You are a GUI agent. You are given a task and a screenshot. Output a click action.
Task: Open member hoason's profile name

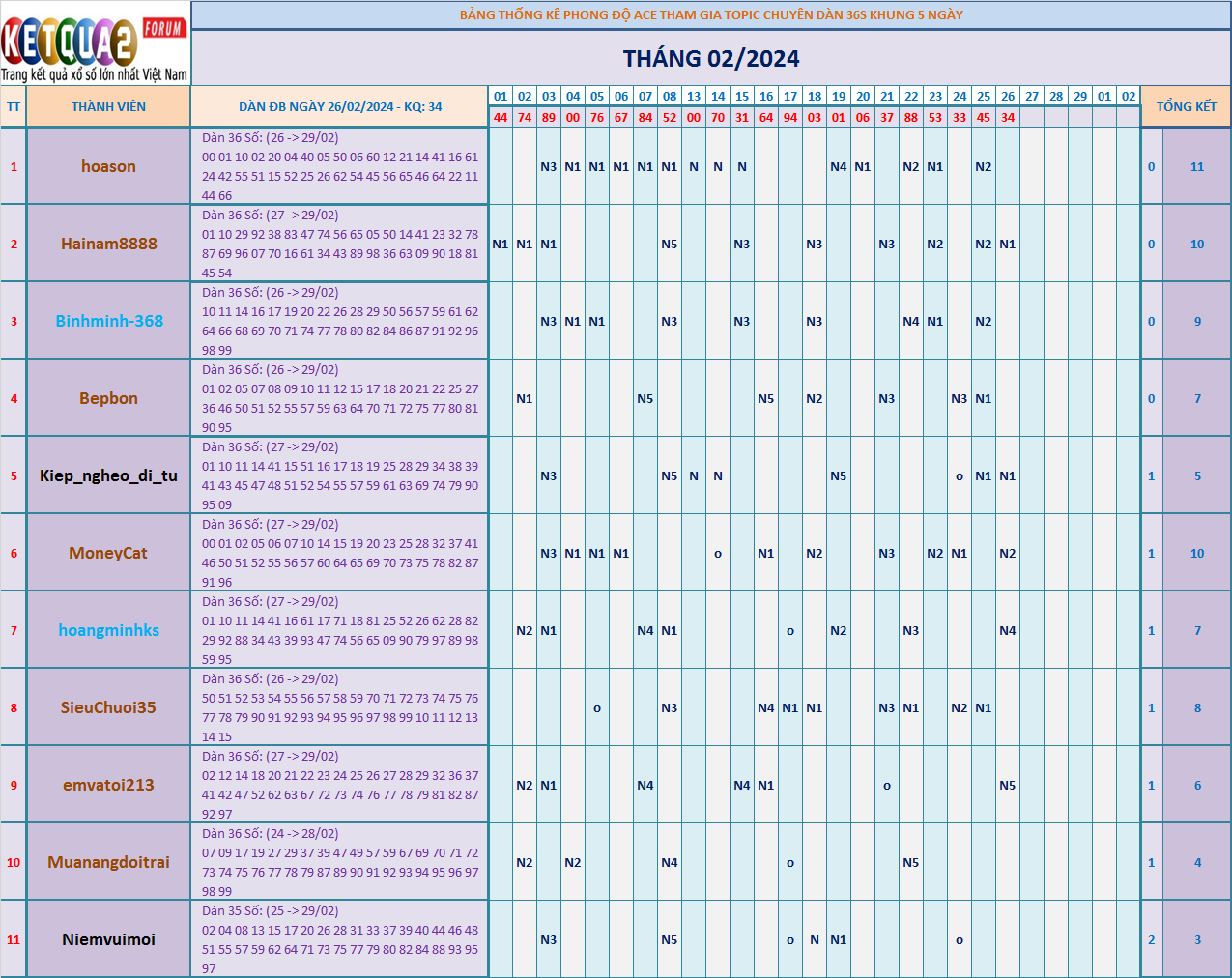coord(108,166)
